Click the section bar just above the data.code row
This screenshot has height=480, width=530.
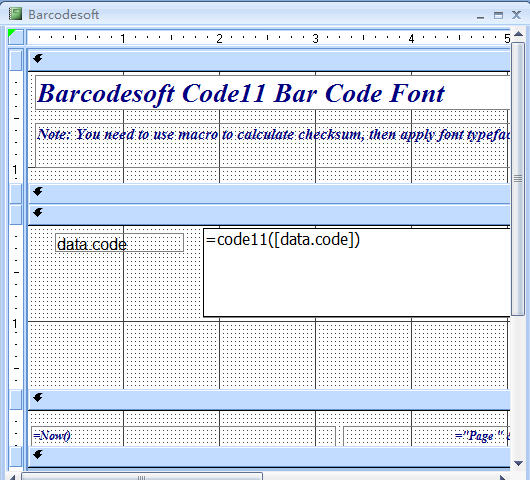[x=269, y=214]
